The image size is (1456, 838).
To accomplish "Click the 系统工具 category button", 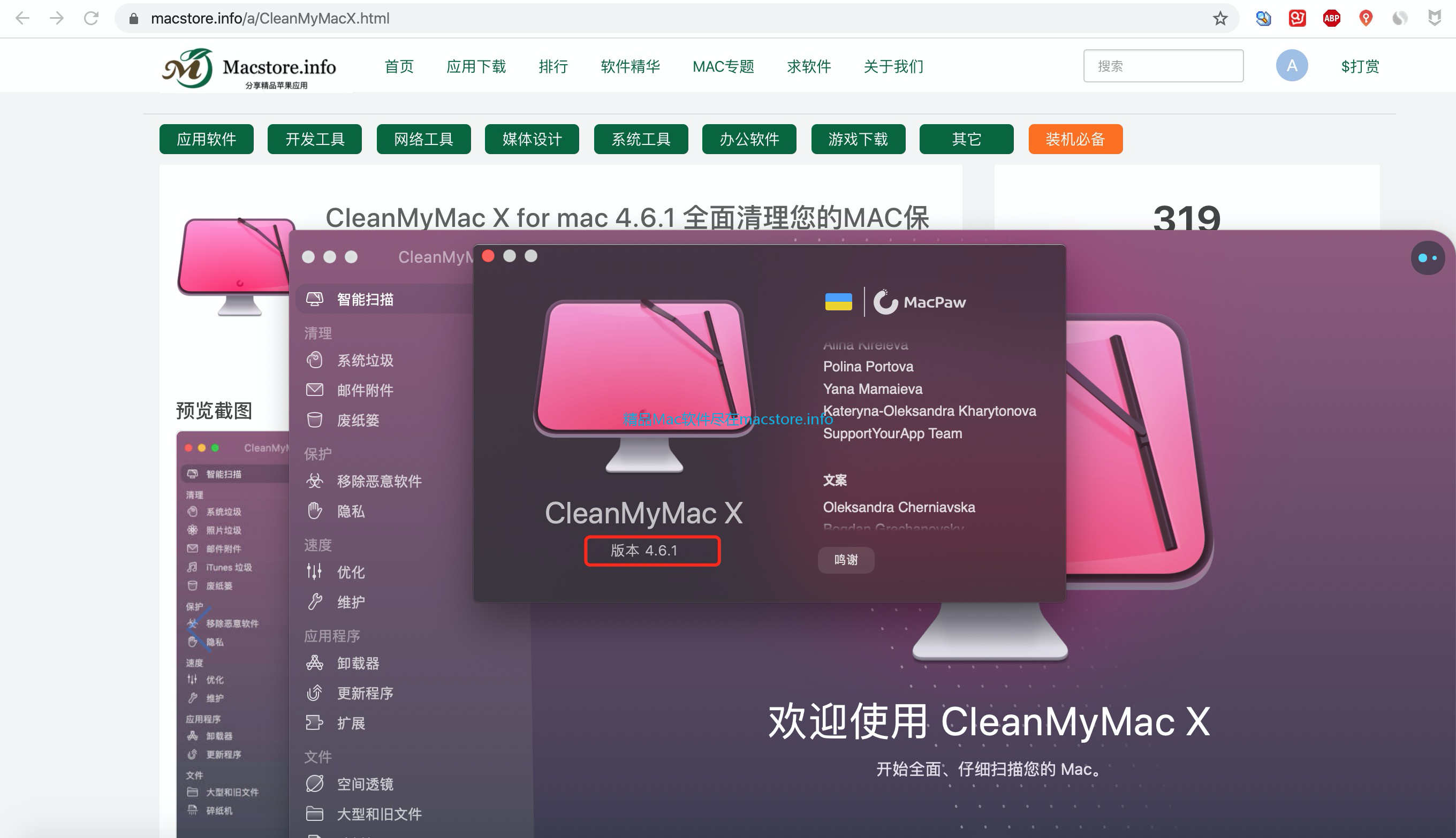I will click(x=641, y=139).
